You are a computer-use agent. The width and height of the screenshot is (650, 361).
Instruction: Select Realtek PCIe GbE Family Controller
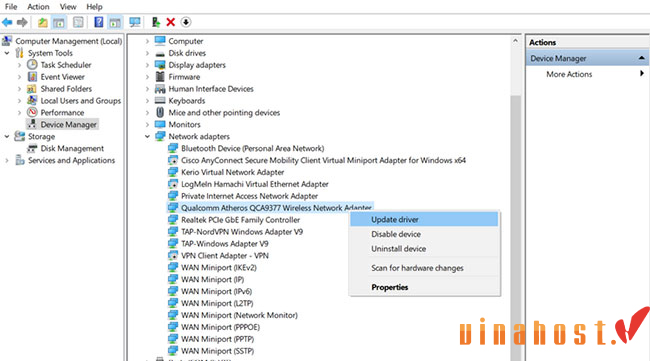coord(240,220)
